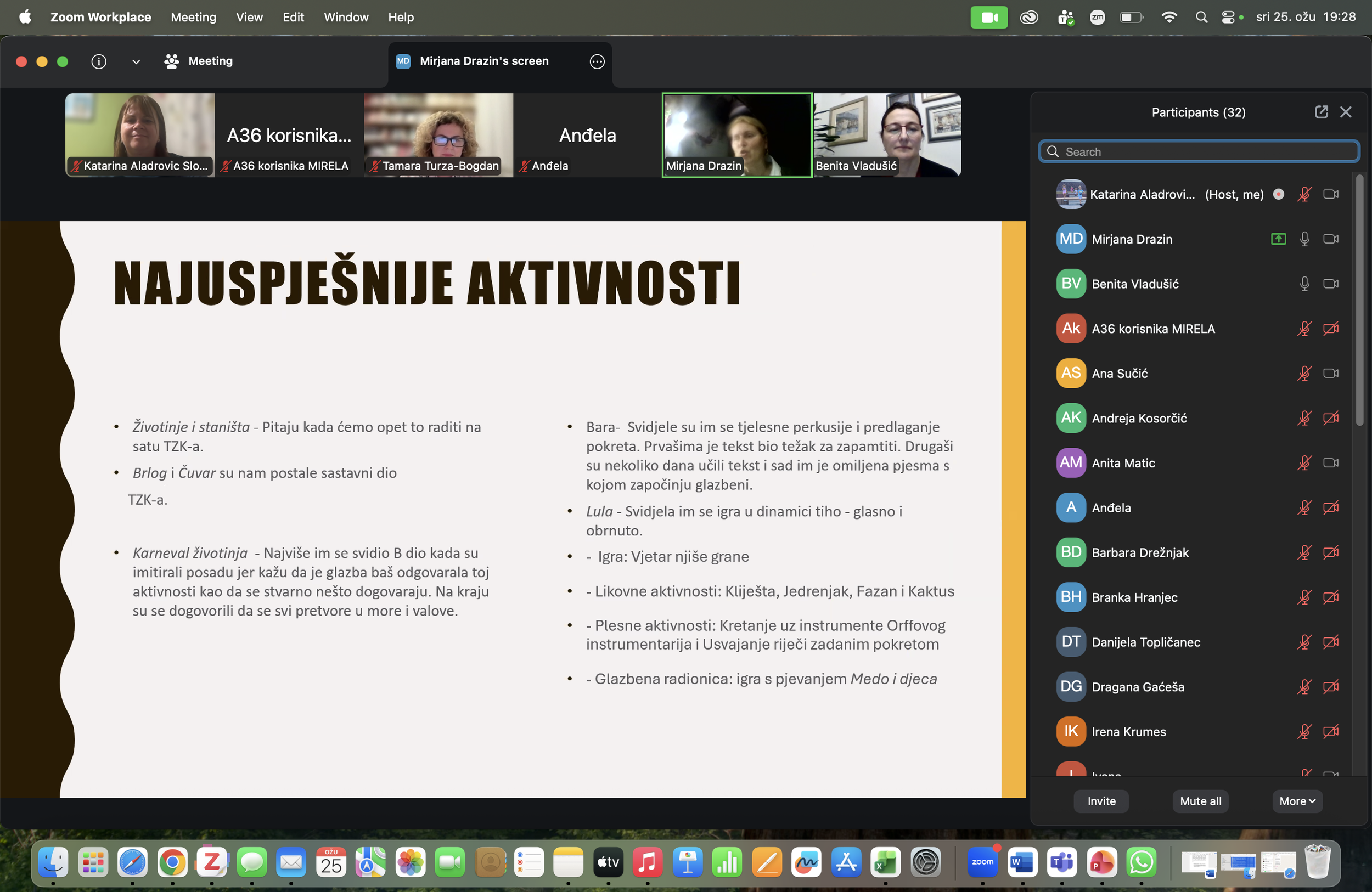
Task: Open the Meeting menu in menu bar
Action: 193,18
